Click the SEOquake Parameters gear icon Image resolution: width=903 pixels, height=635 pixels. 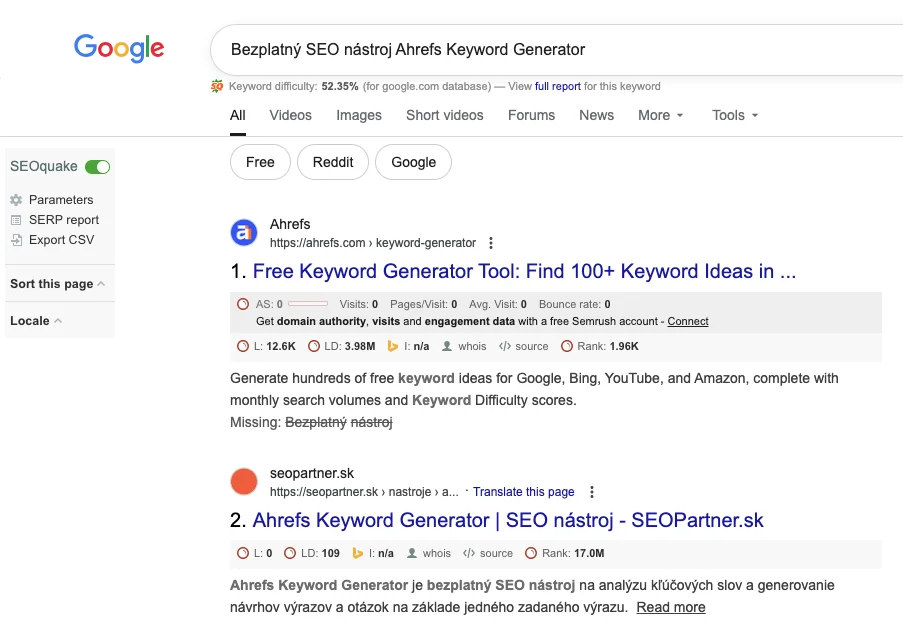pyautogui.click(x=16, y=200)
